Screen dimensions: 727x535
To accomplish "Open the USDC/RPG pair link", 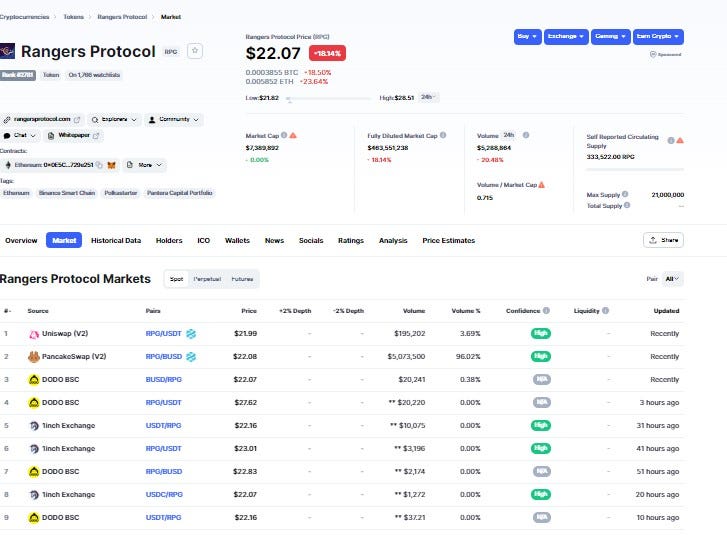I will (x=164, y=495).
